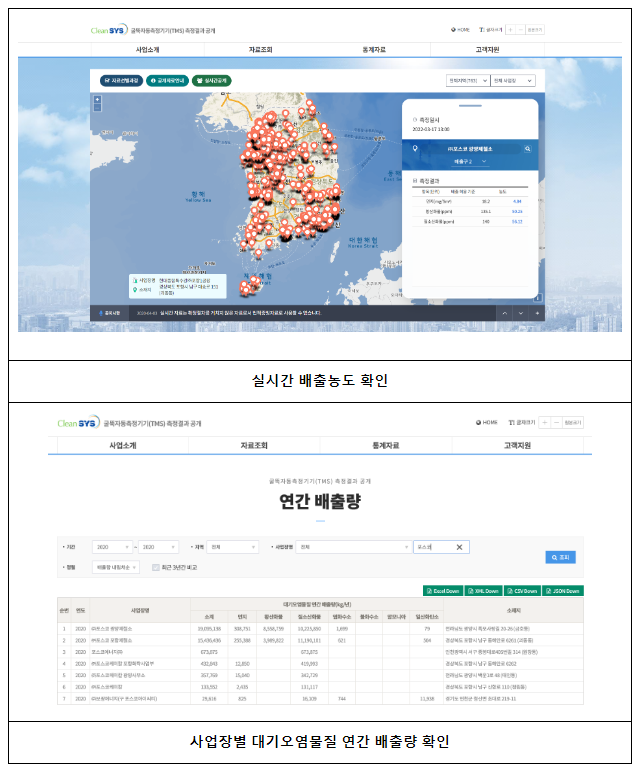Viewport: 639px width, 771px height.
Task: Click total value 673,875 in row 3
Action: 209,652
